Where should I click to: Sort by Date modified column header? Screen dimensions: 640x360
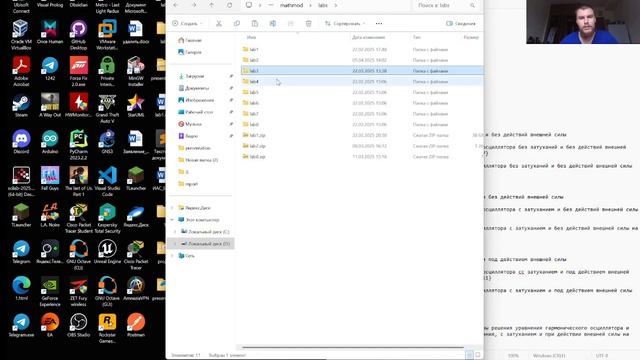pyautogui.click(x=368, y=37)
